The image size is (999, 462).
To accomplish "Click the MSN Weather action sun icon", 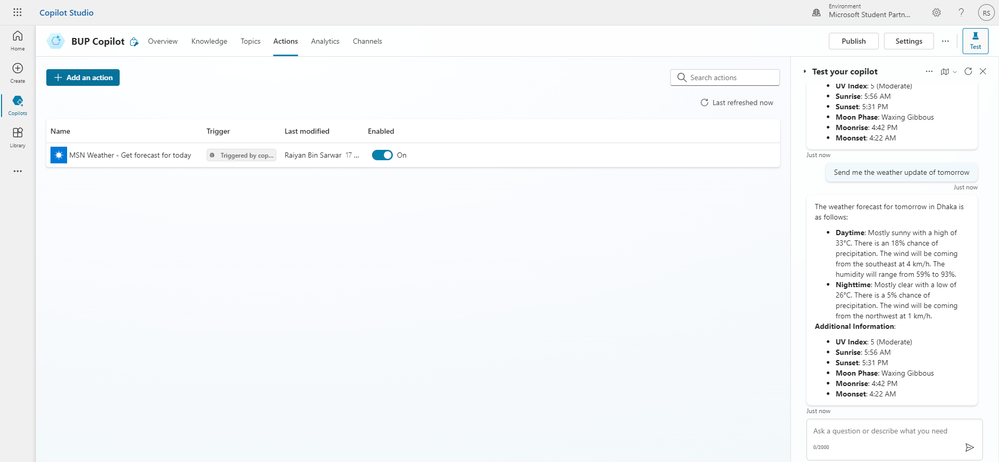I will [x=59, y=155].
